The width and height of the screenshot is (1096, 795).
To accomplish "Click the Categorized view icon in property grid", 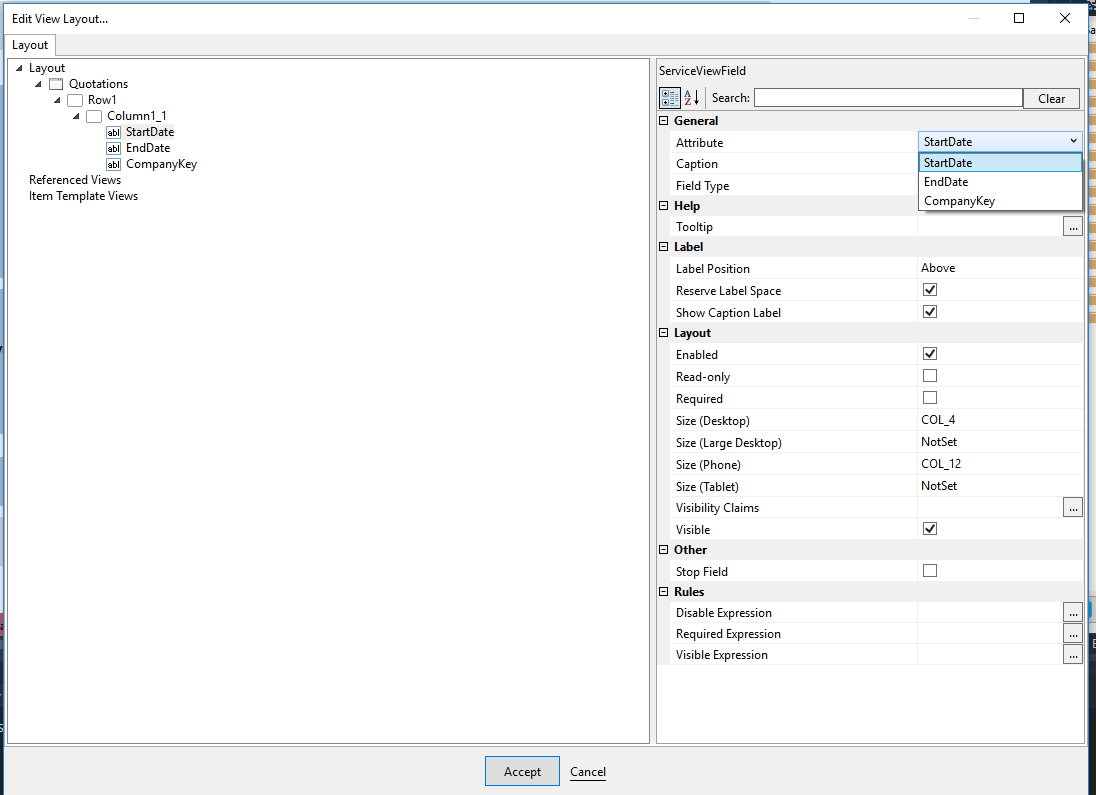I will click(x=670, y=98).
